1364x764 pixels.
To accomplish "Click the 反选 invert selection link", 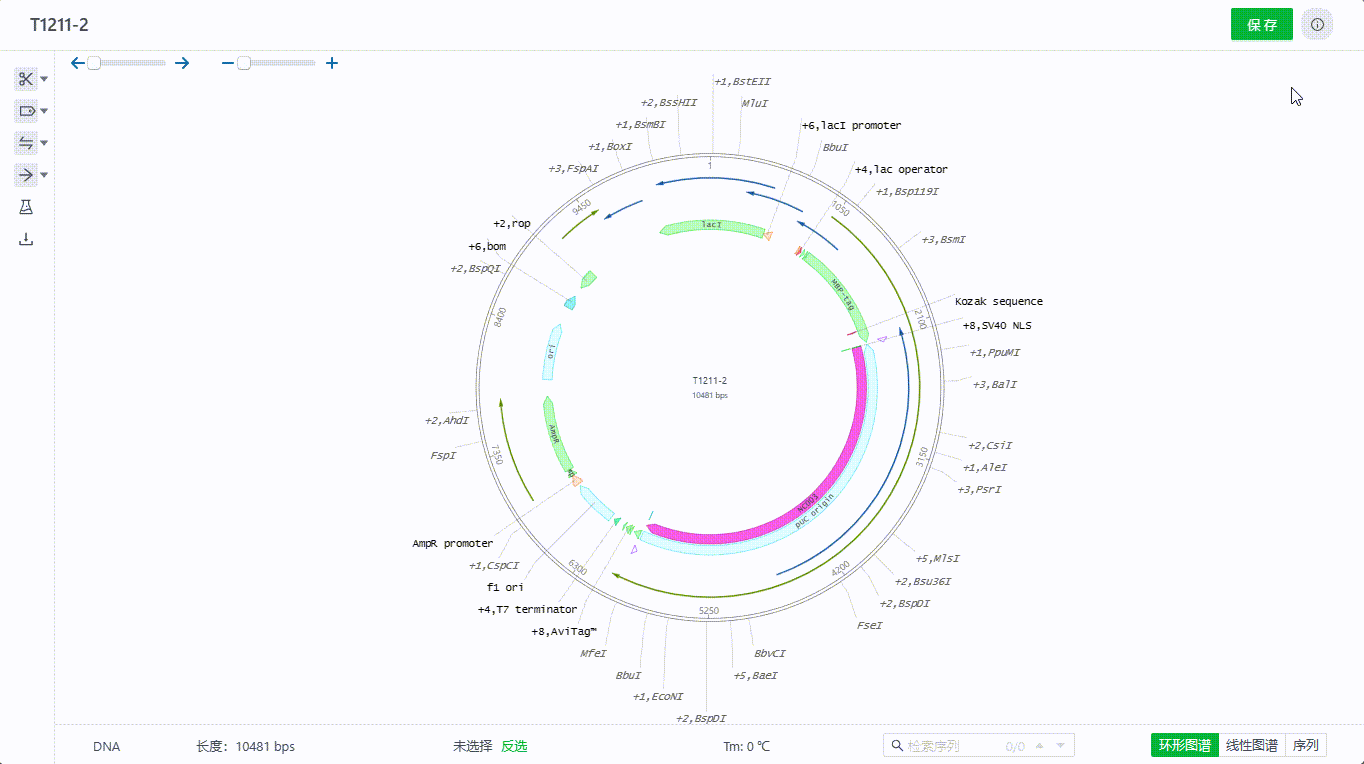I will [514, 746].
